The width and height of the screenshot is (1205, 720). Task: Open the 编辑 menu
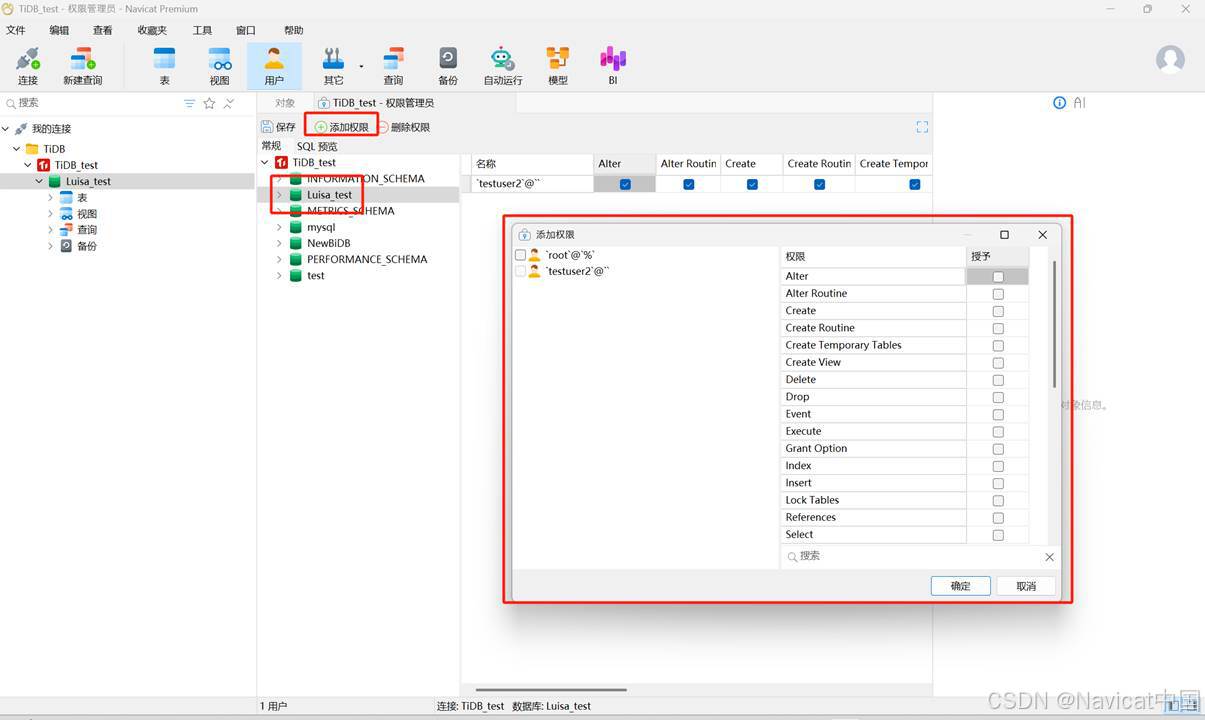pos(60,31)
